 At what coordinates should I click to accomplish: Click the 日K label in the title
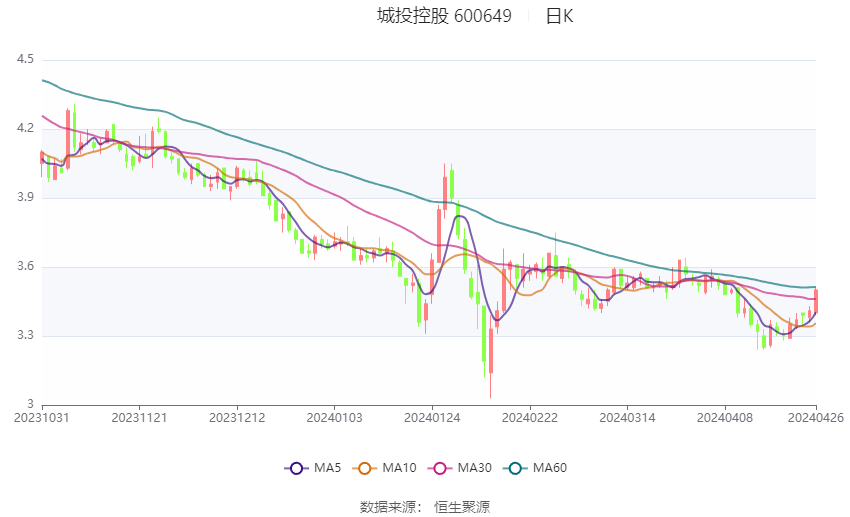(559, 16)
